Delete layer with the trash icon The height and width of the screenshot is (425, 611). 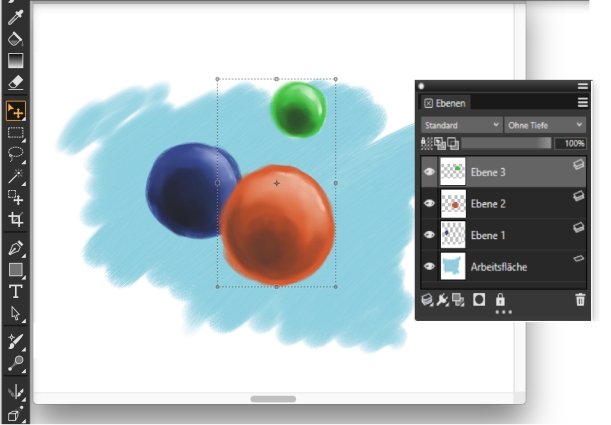(x=580, y=300)
